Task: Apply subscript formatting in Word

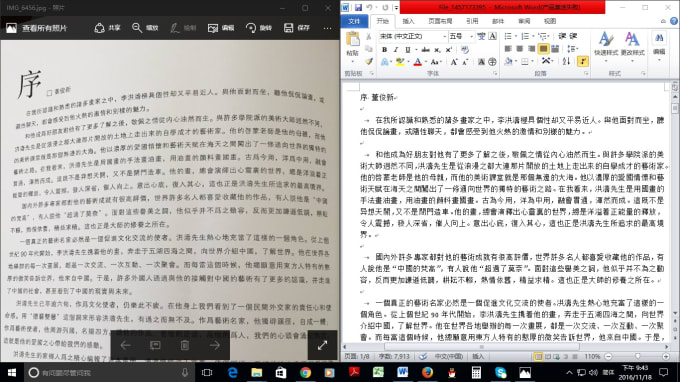Action: [x=438, y=50]
